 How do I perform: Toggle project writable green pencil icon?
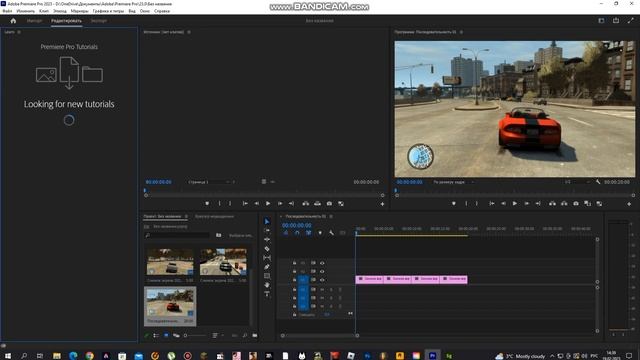[147, 336]
